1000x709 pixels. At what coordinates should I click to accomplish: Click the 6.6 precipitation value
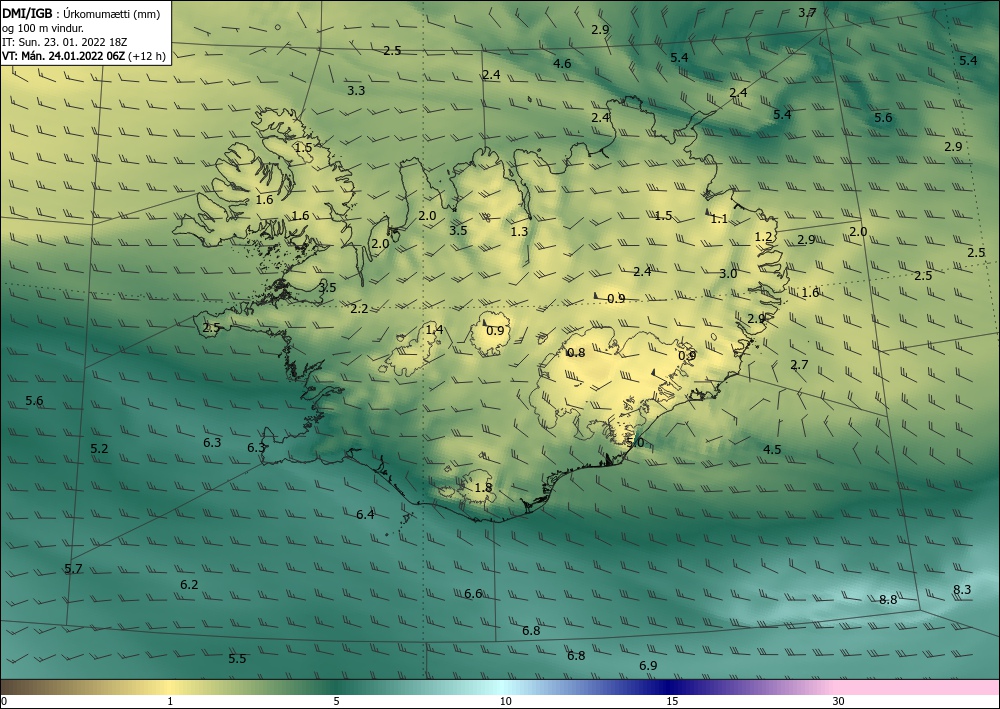pos(473,594)
